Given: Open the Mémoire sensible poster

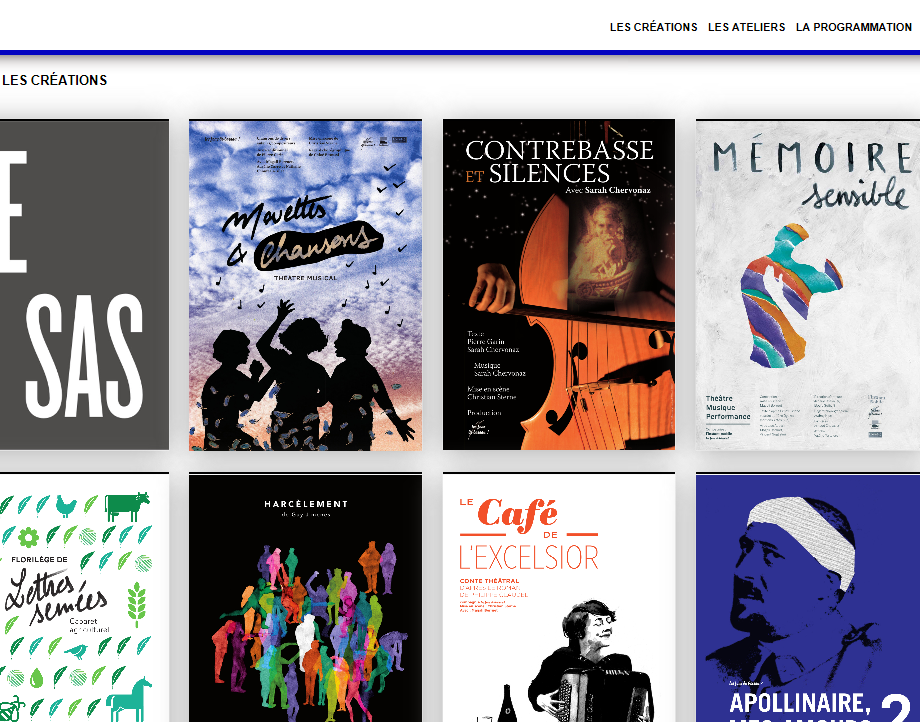Looking at the screenshot, I should [x=808, y=285].
